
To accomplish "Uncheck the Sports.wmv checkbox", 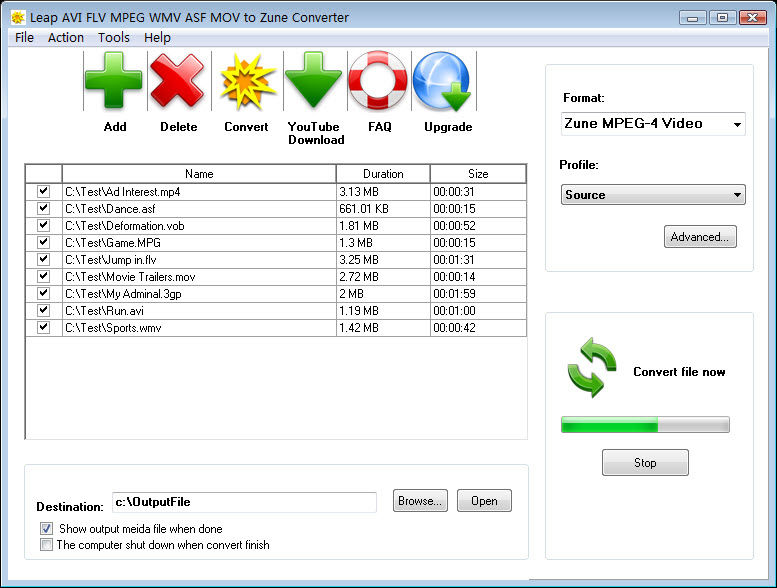I will [44, 327].
